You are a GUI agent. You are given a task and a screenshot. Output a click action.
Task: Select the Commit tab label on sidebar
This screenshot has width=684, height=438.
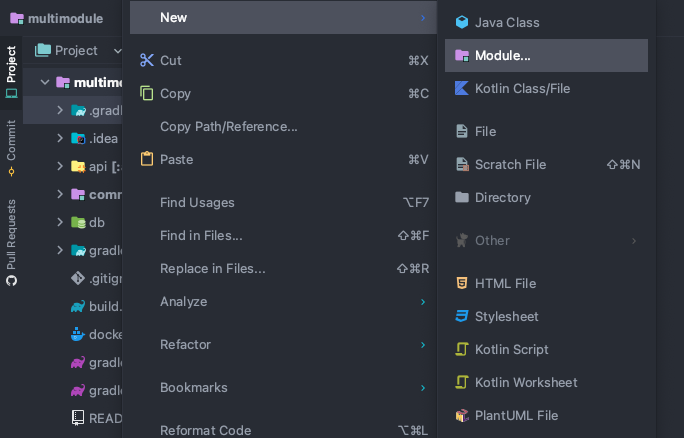[11, 140]
